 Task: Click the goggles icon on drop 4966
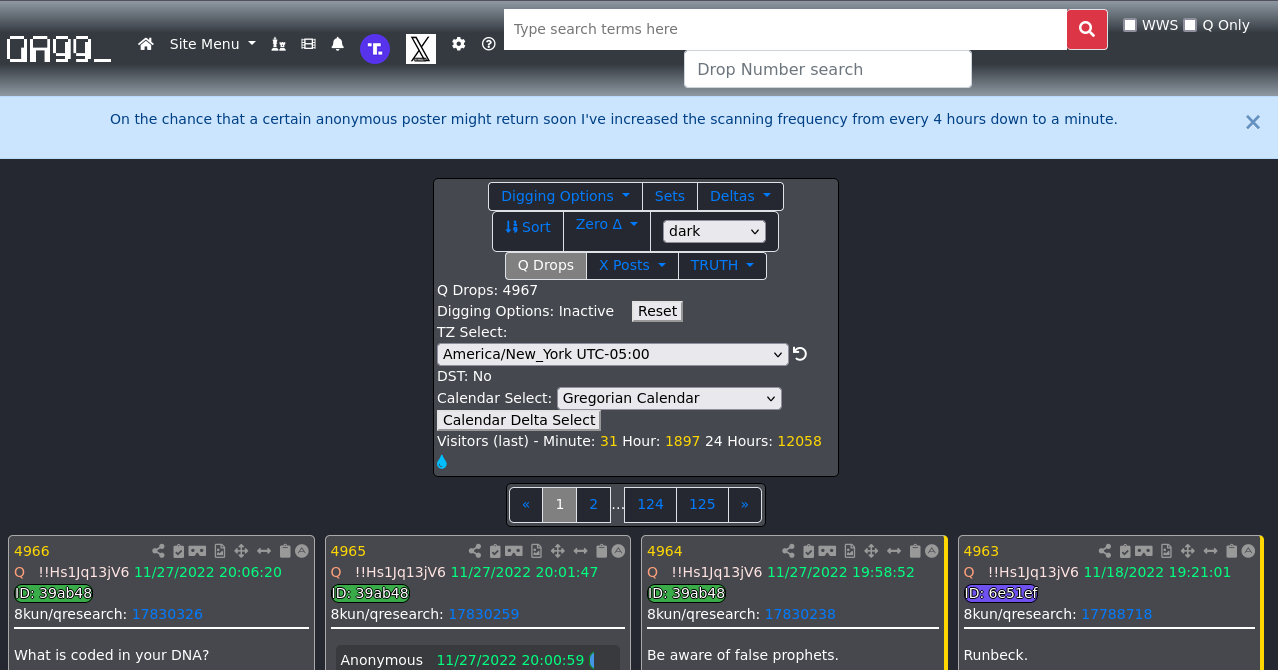(197, 551)
